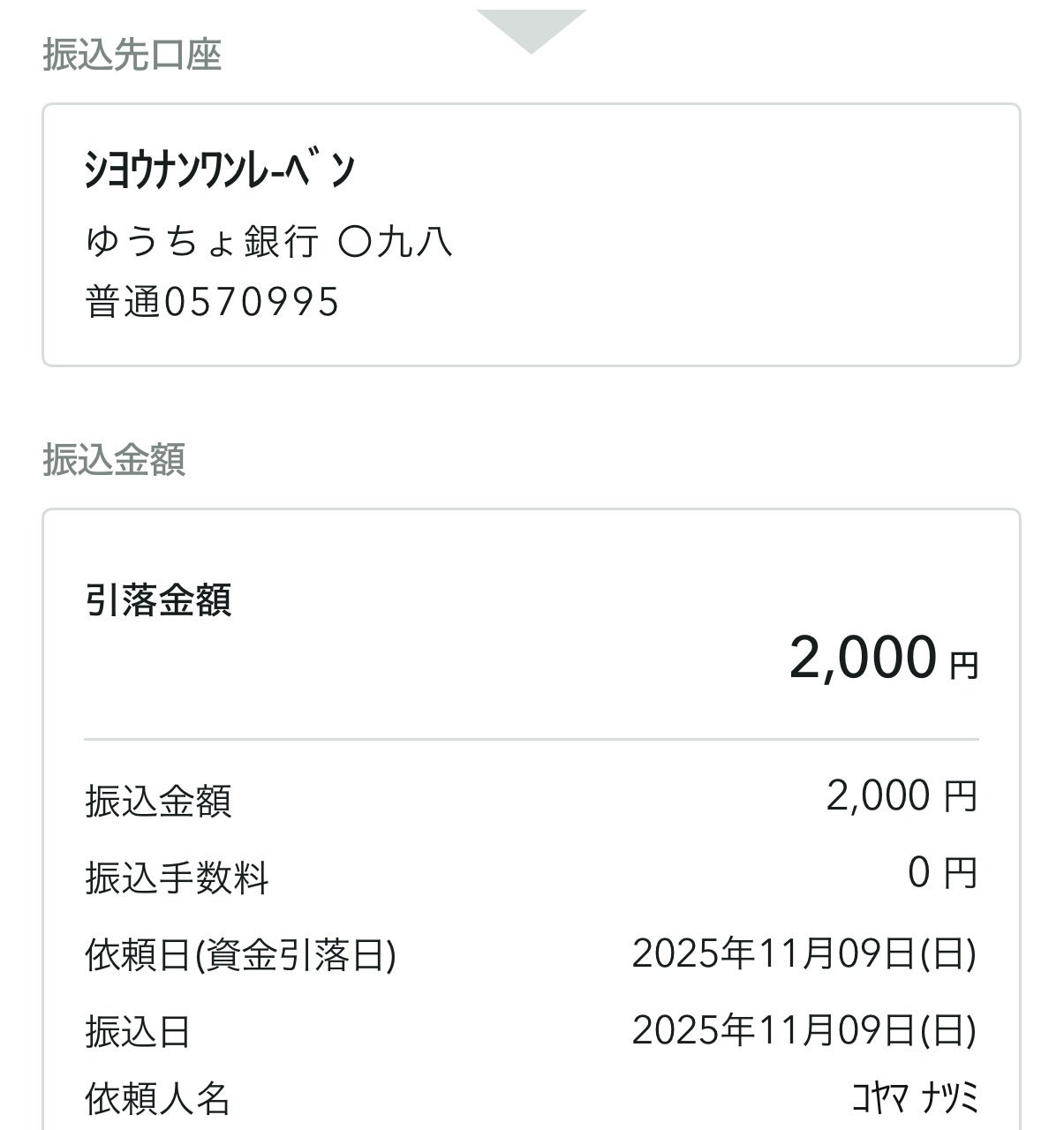Click the bold 引落金額 label
1064x1130 pixels.
(158, 600)
